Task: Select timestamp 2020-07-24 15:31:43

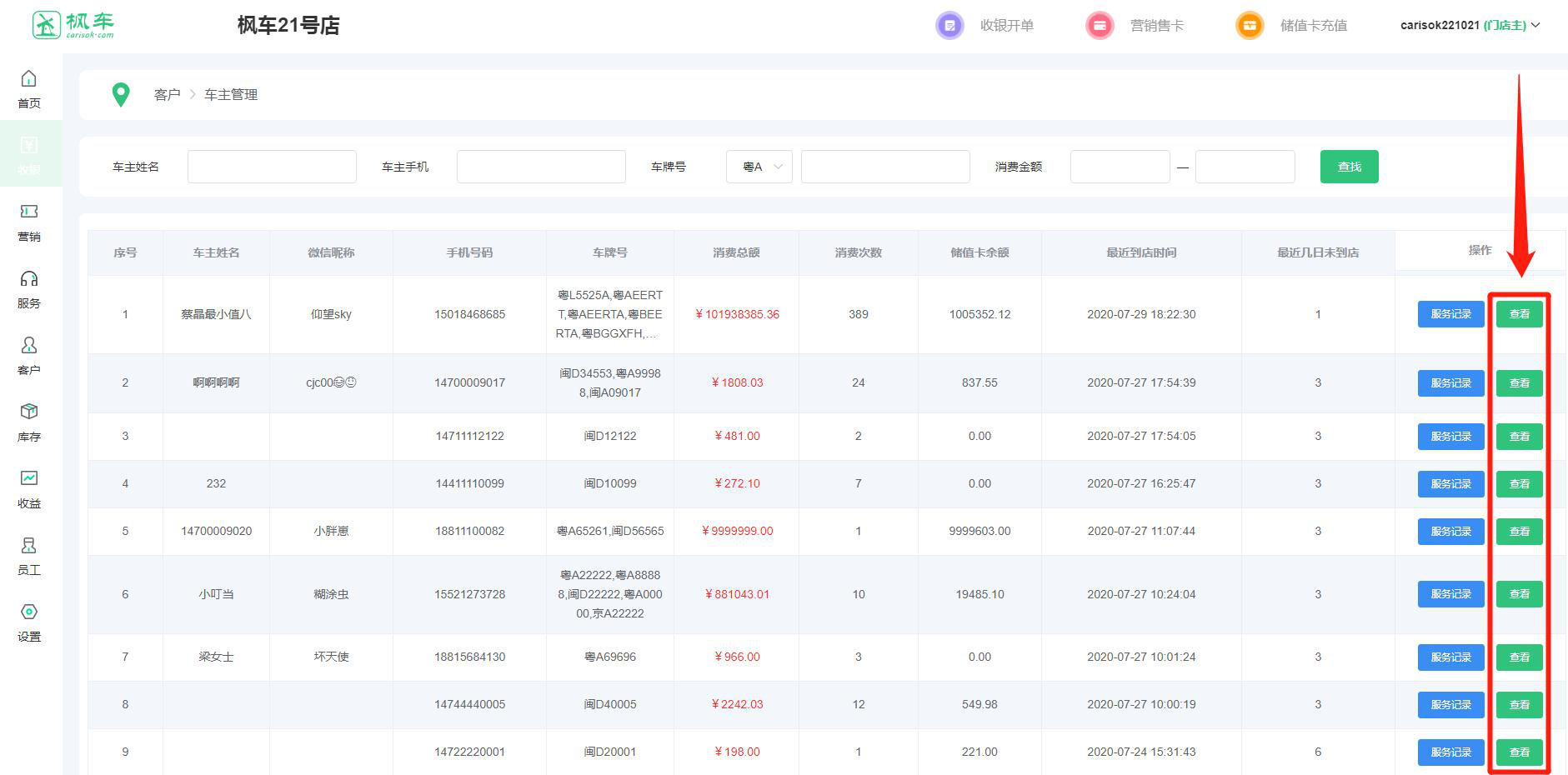Action: tap(1141, 752)
